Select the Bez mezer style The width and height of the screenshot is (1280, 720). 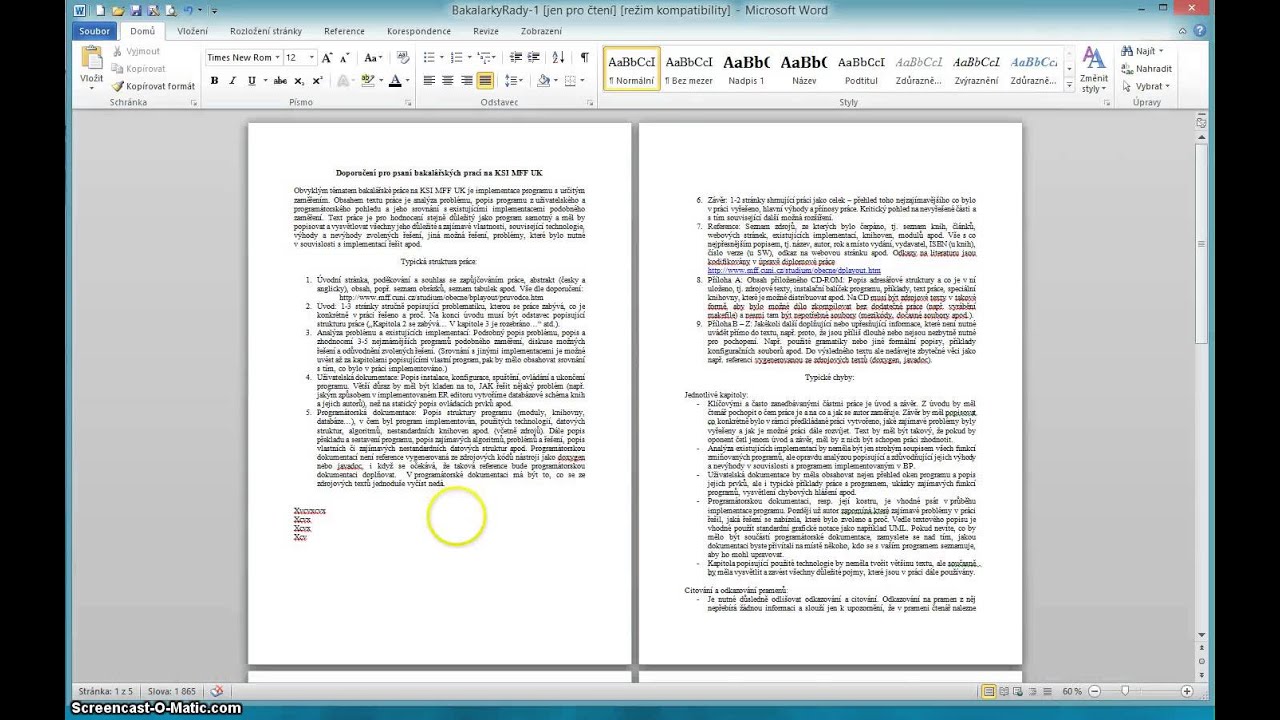tap(689, 68)
